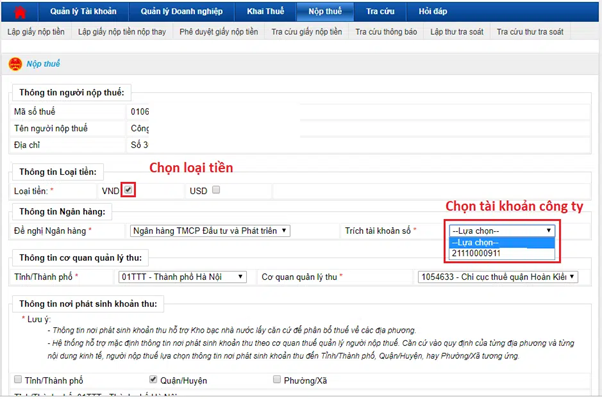
Task: Uncheck the Quận/Huyện checkbox
Action: pyautogui.click(x=153, y=379)
